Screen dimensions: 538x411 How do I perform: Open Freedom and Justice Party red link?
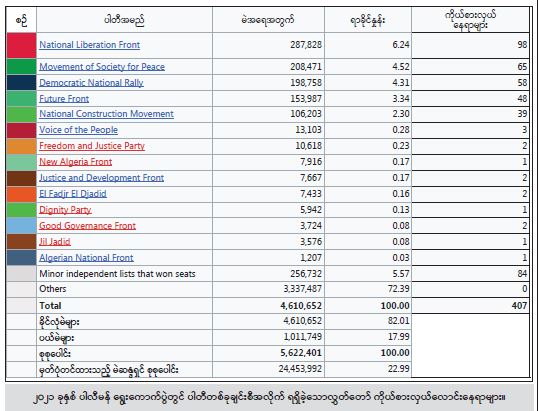coord(92,146)
